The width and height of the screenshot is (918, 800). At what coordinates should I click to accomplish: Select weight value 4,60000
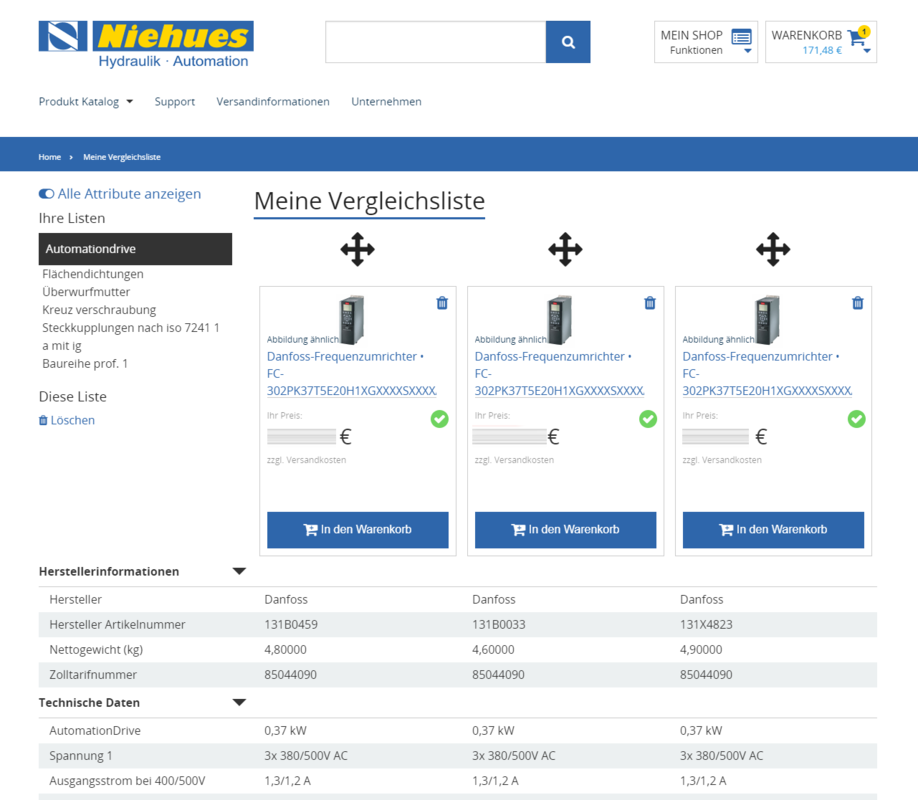(x=493, y=650)
